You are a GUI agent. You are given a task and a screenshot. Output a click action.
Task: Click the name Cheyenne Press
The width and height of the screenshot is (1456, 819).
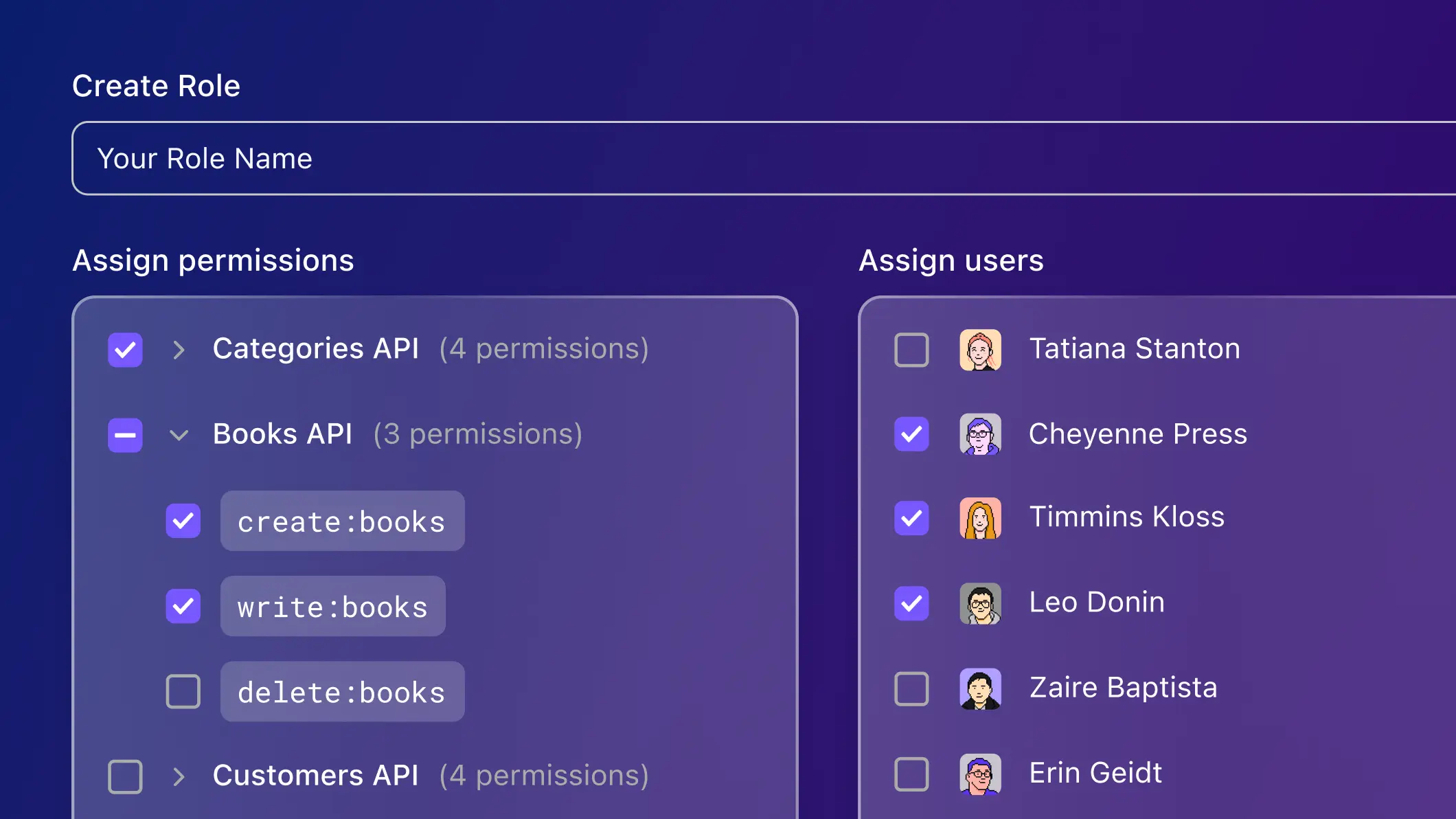tap(1138, 434)
